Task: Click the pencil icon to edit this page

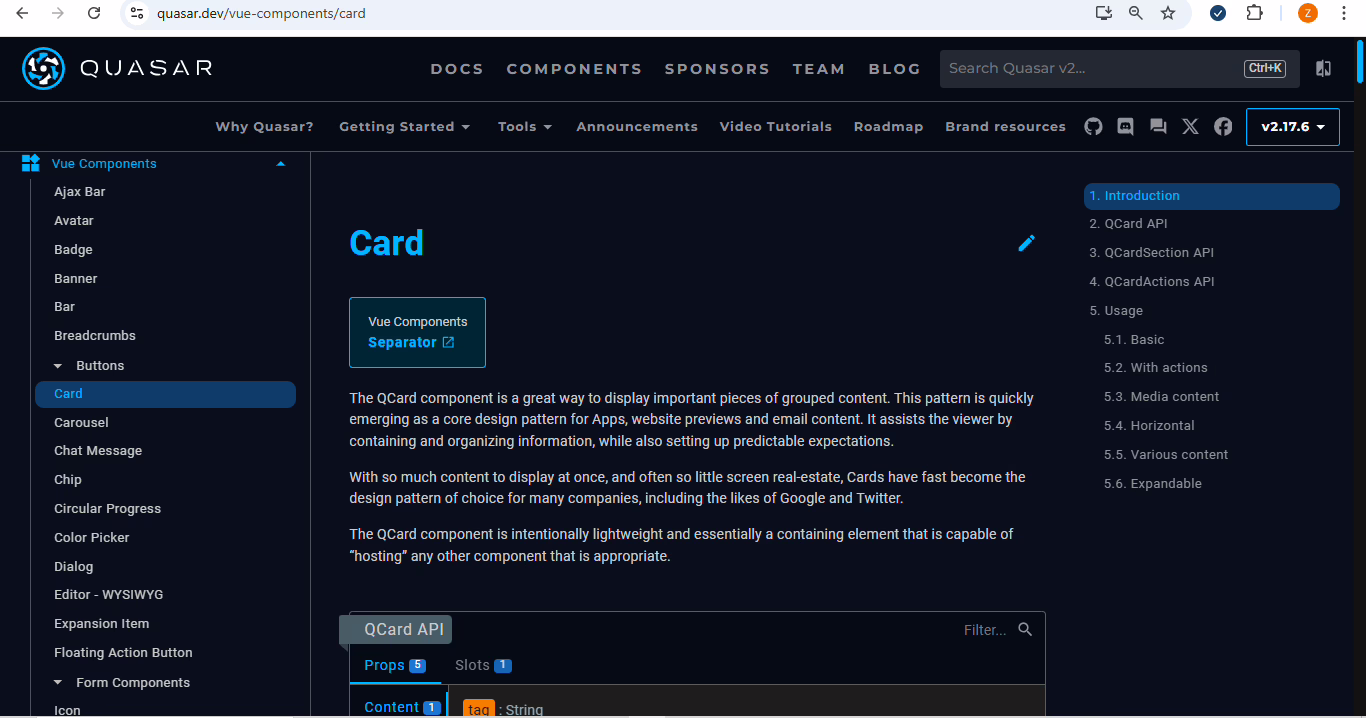Action: (x=1026, y=243)
